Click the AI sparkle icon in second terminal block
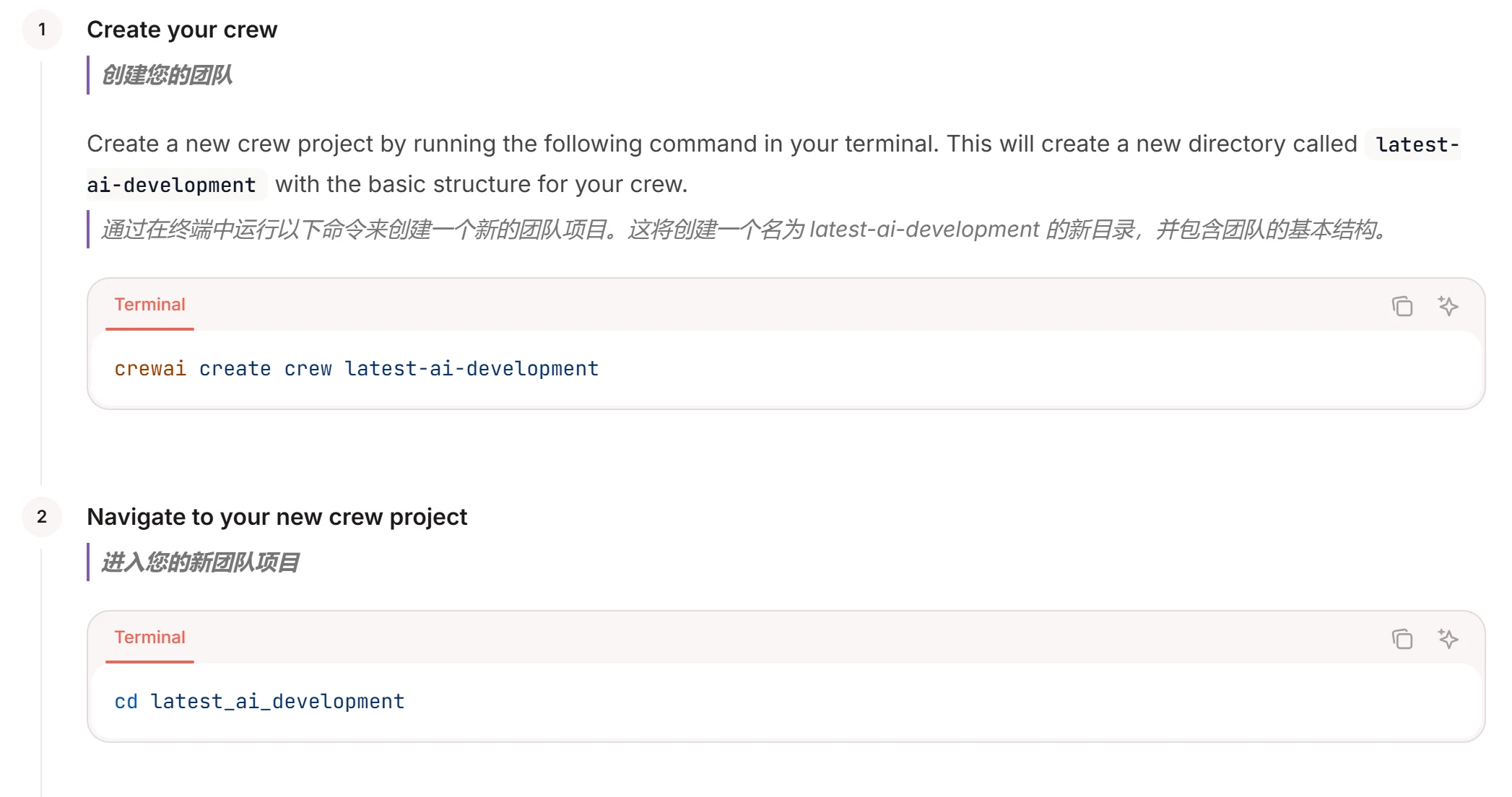This screenshot has height=797, width=1512. 1448,639
